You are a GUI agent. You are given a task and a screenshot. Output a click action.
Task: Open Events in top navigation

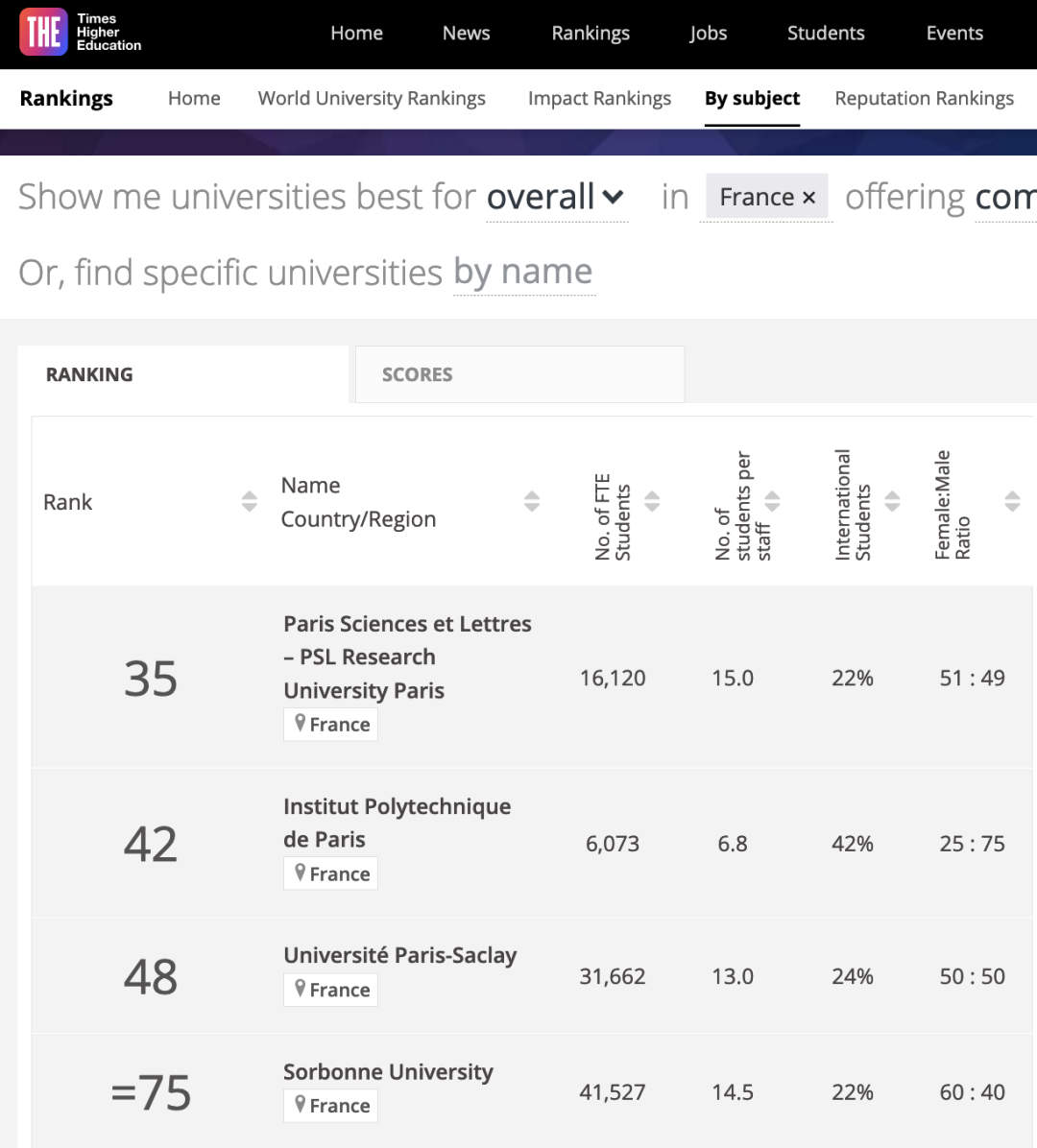[x=954, y=33]
